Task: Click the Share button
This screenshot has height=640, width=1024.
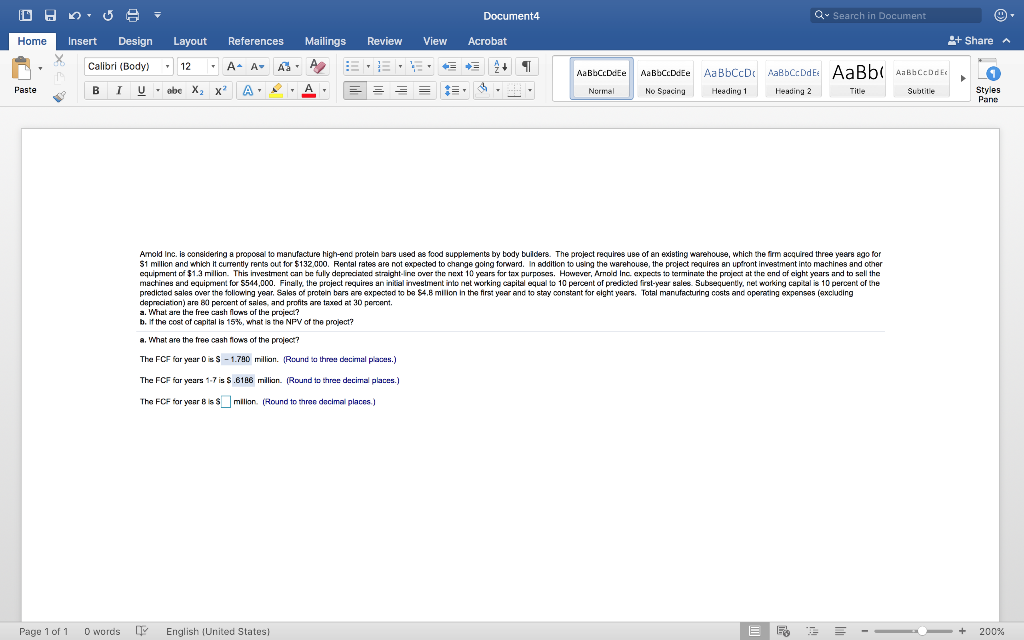Action: (x=970, y=40)
